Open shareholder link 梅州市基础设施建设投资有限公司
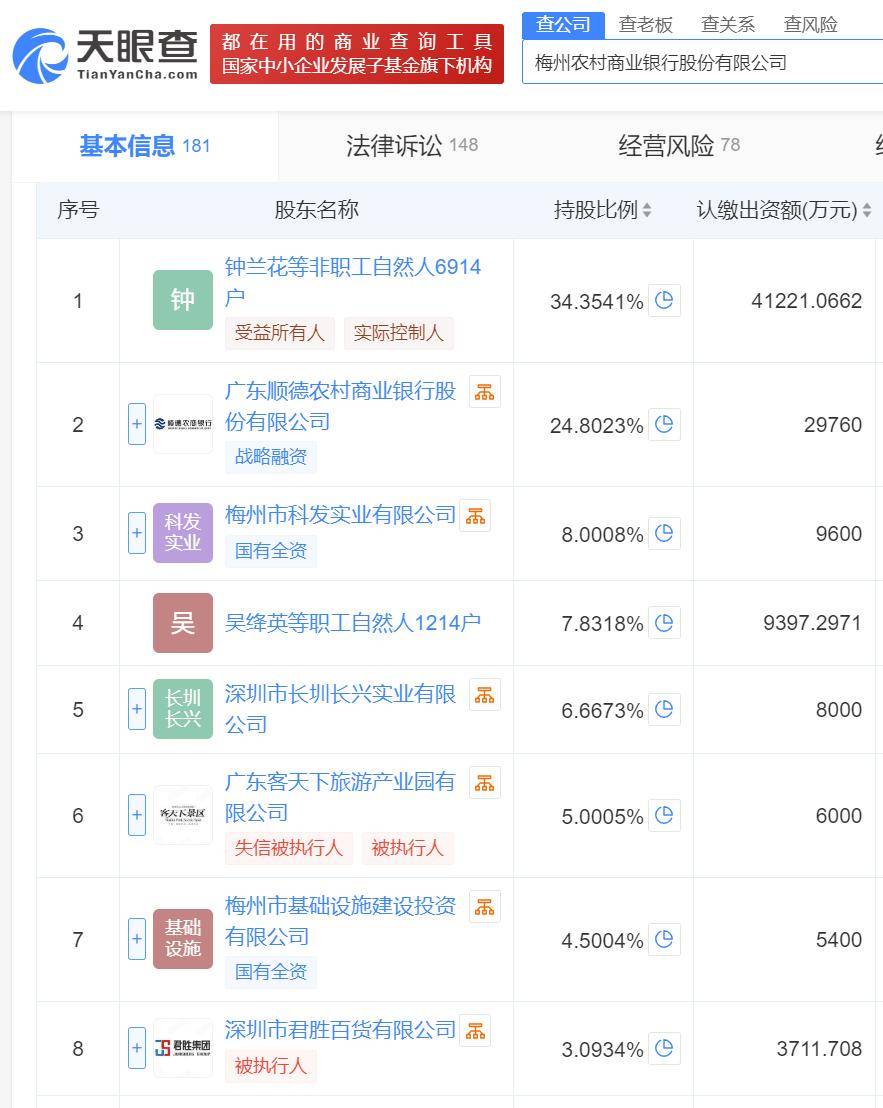Image resolution: width=883 pixels, height=1108 pixels. click(340, 921)
